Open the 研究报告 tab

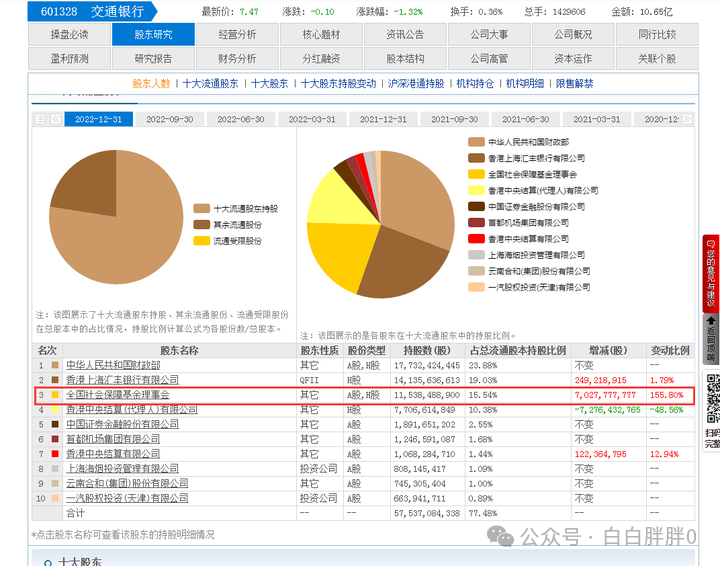coord(153,59)
